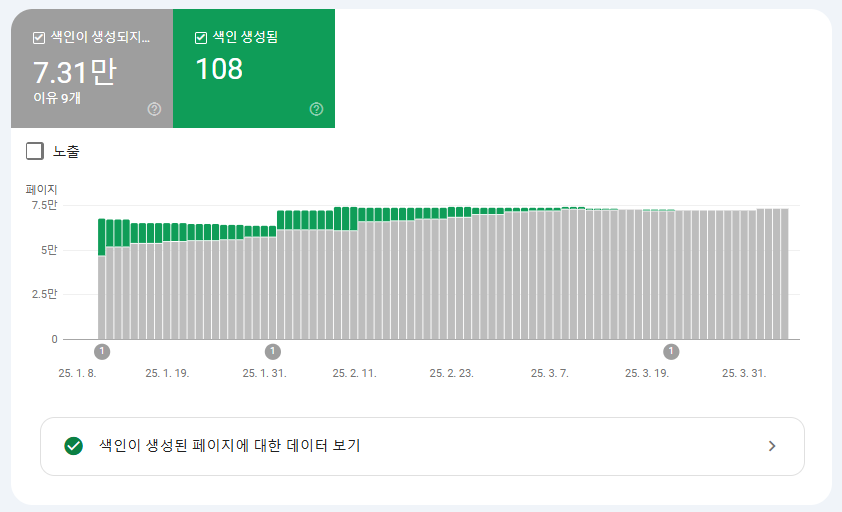Screen dimensions: 842x512
Task: Enable the 노출 checkbox
Action: (x=35, y=151)
